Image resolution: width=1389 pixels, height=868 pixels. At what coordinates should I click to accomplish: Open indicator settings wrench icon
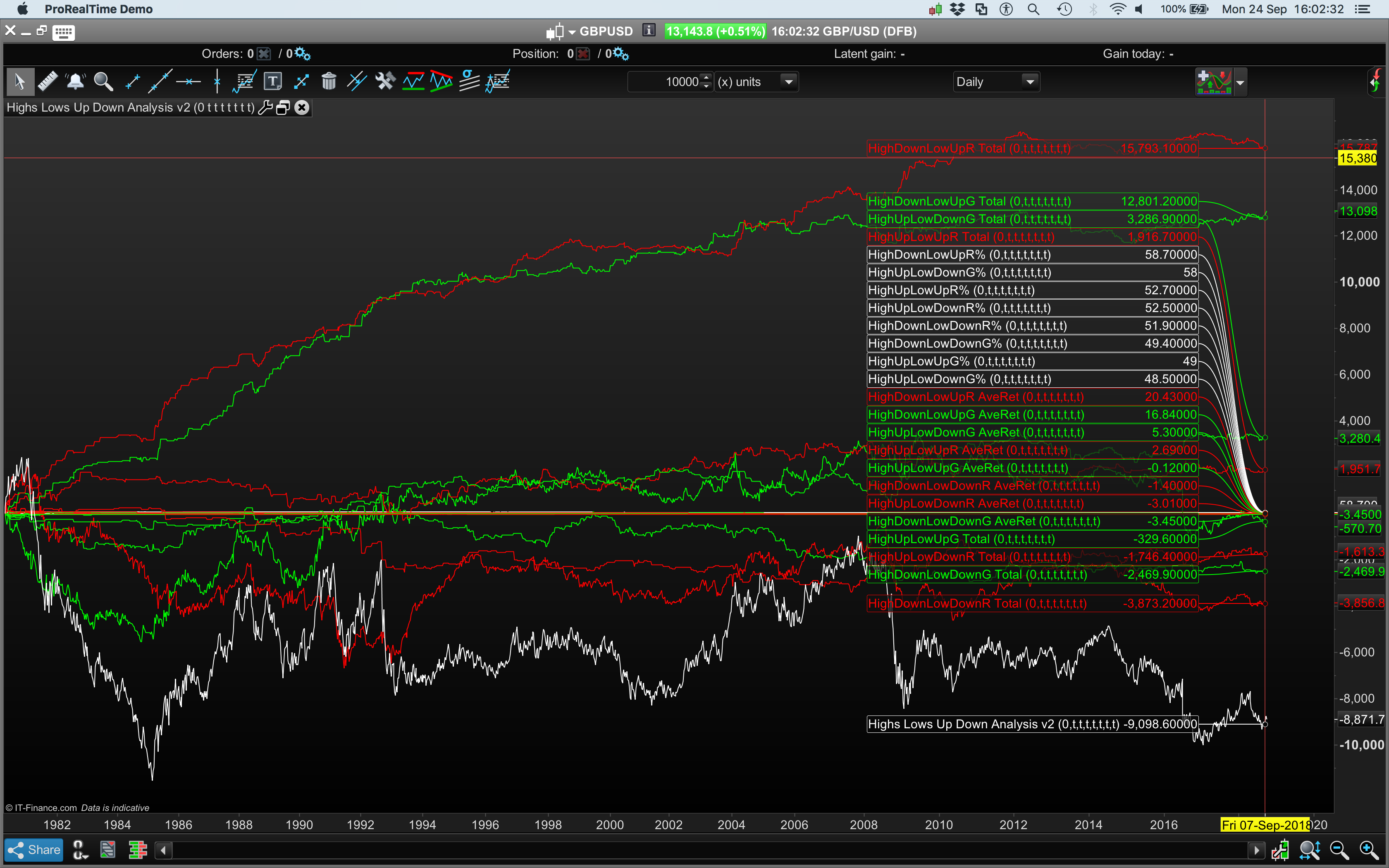pos(265,107)
